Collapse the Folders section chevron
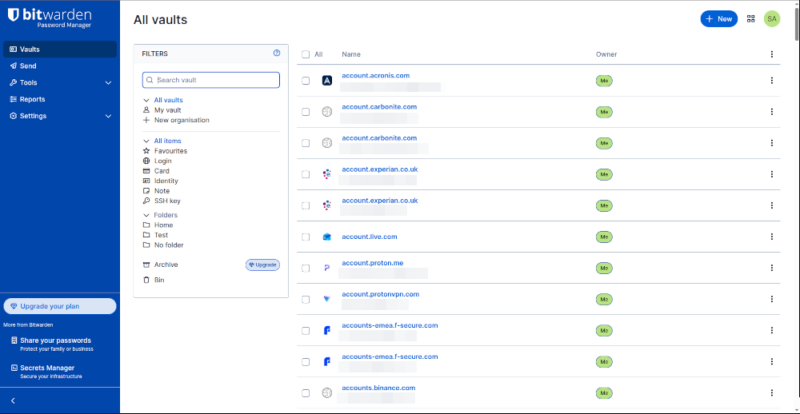 click(146, 215)
